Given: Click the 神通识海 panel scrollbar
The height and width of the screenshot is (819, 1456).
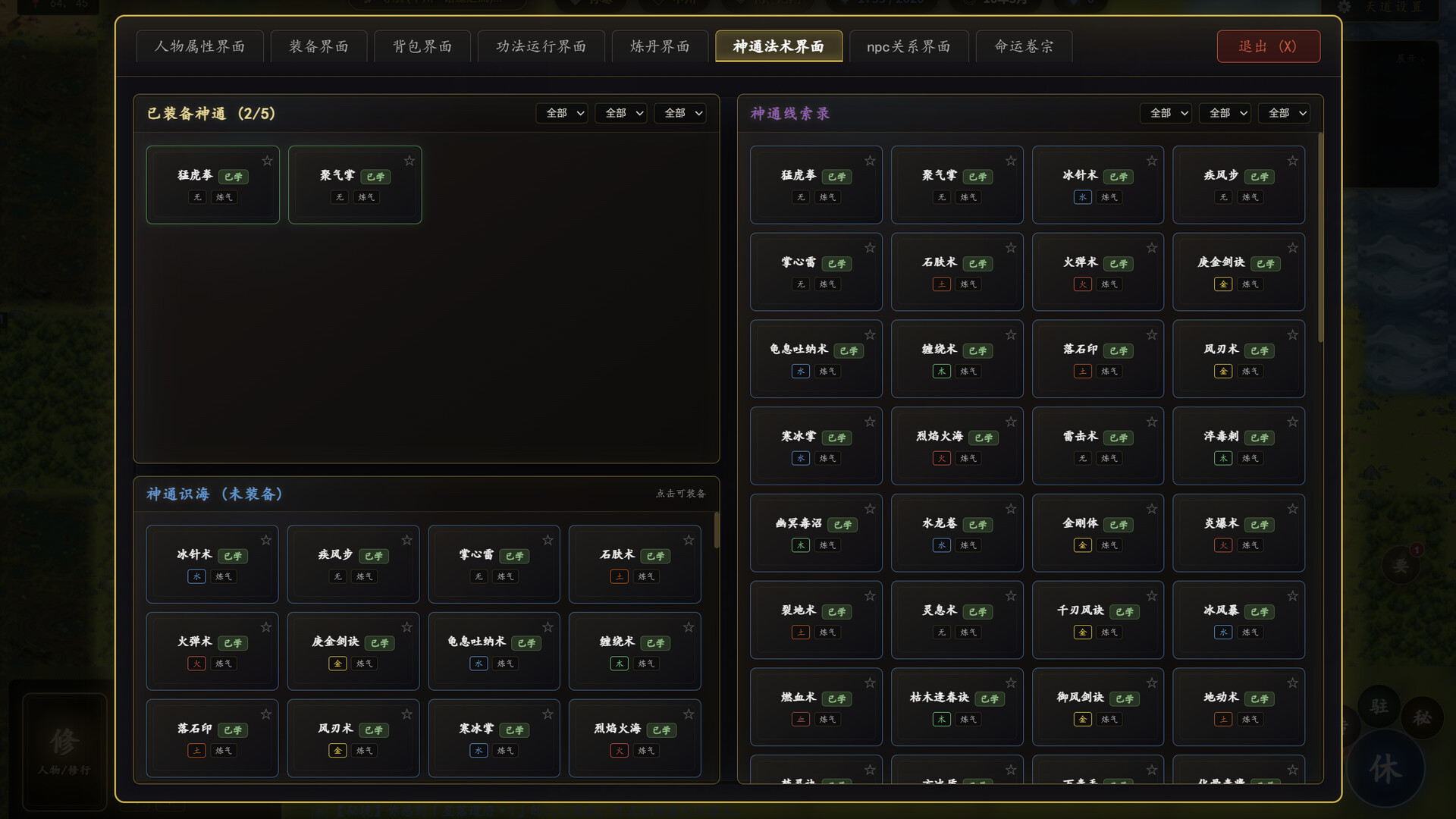Looking at the screenshot, I should [x=717, y=530].
